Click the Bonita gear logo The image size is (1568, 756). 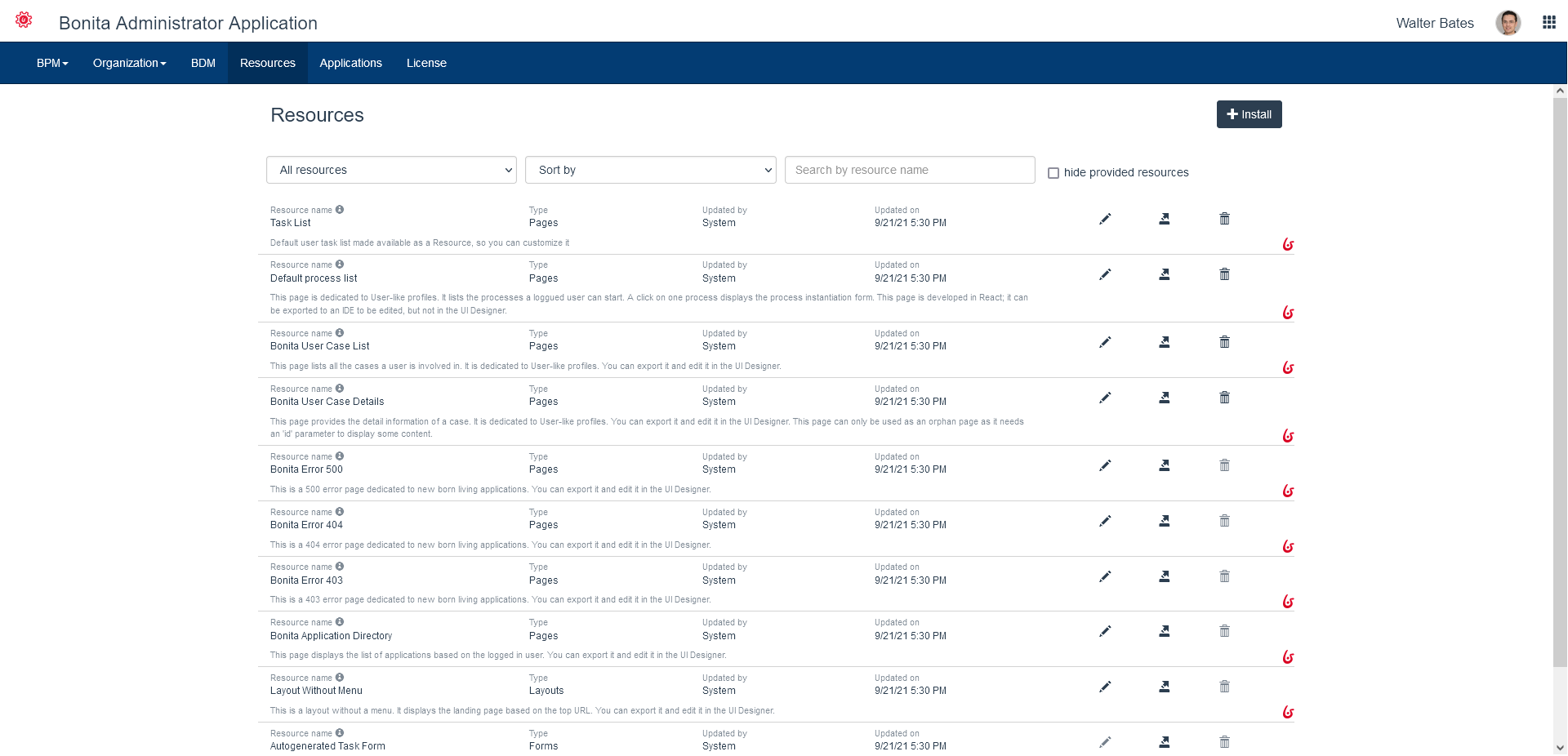pos(24,20)
